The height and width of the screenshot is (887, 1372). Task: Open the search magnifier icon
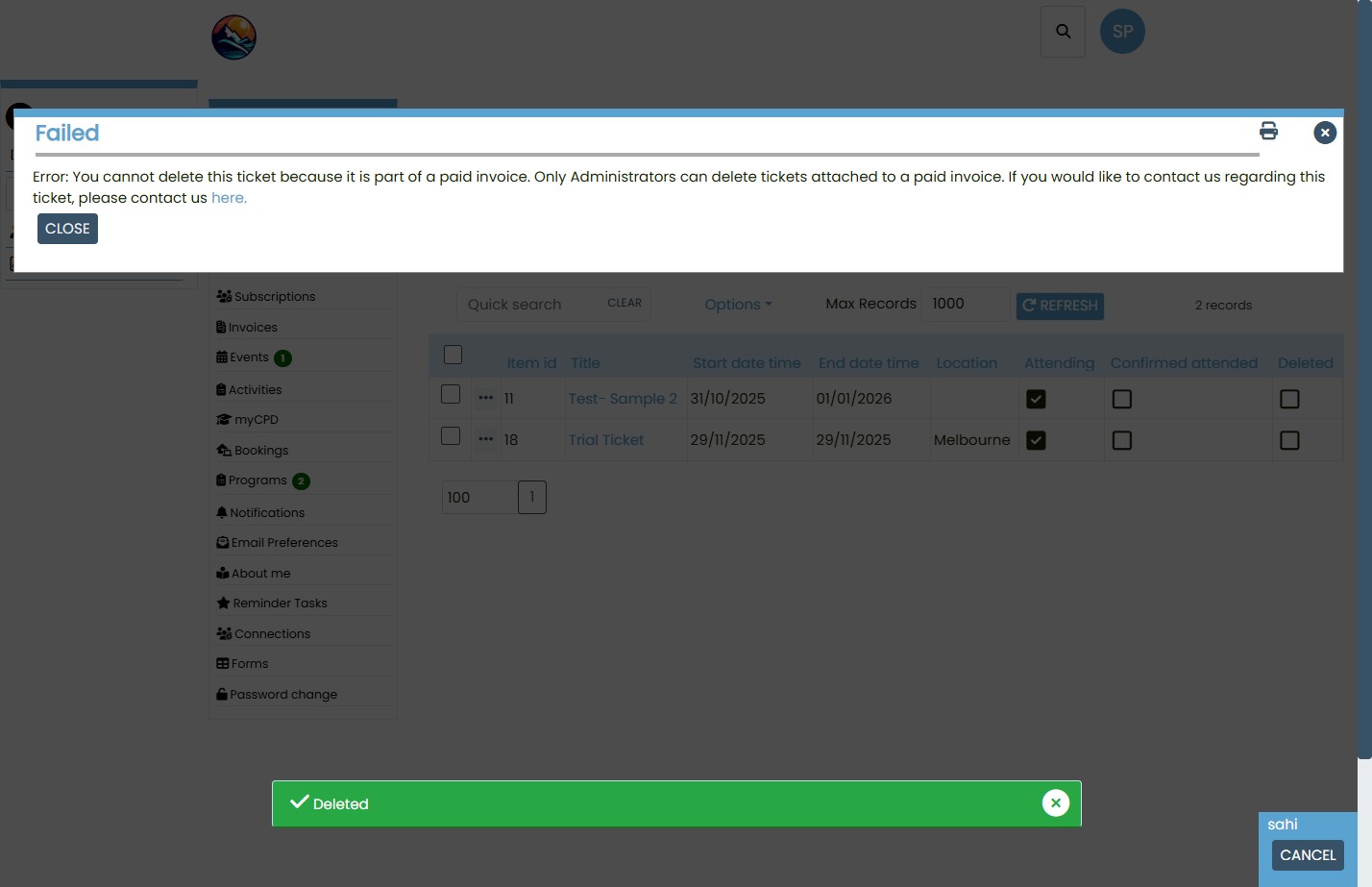(1063, 32)
